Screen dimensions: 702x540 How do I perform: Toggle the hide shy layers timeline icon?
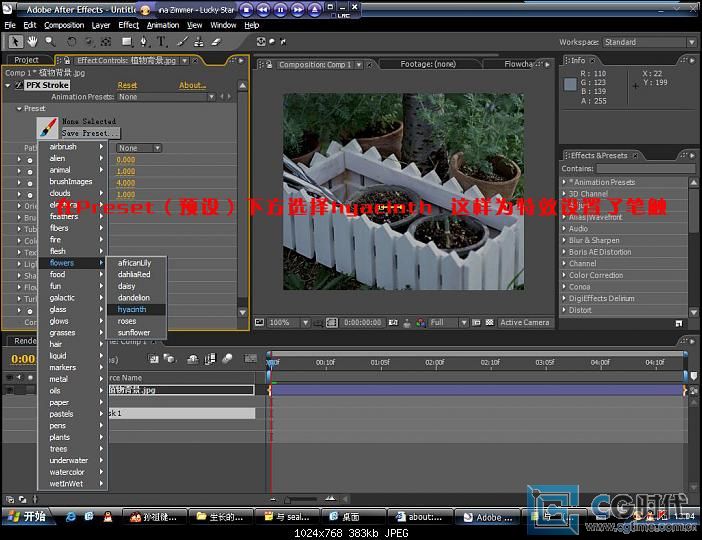[x=193, y=359]
